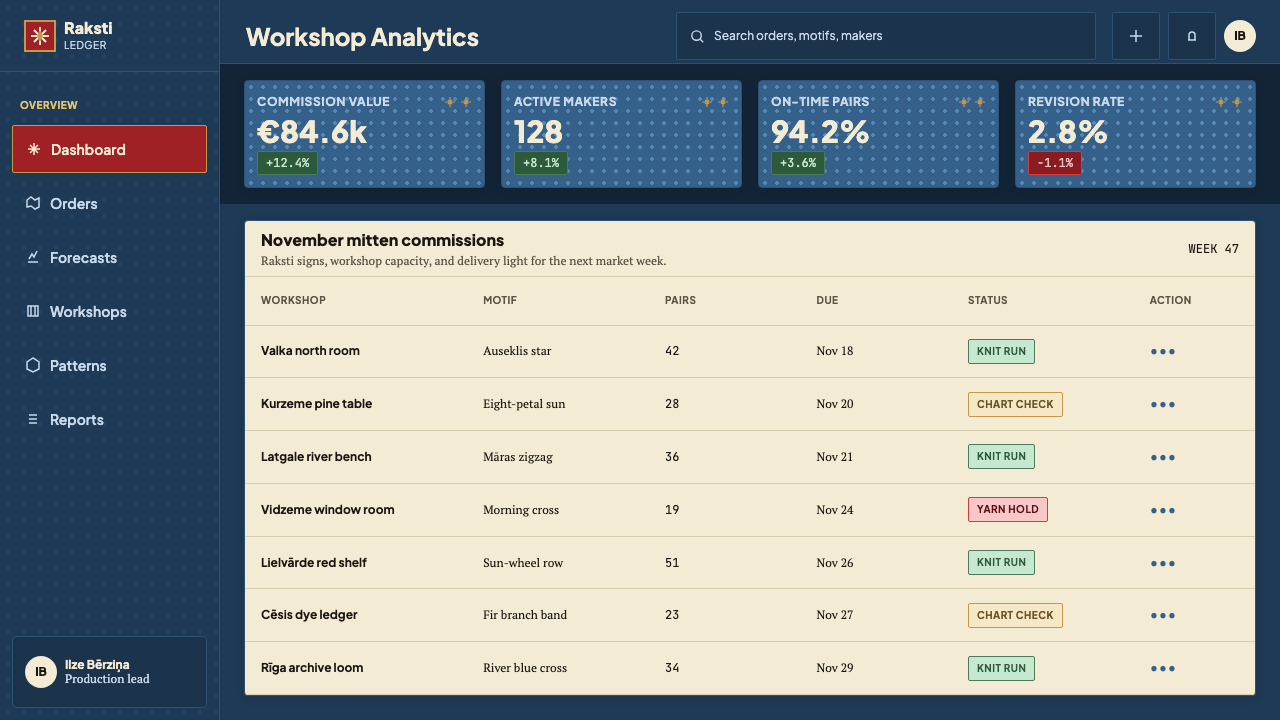Open actions menu for Valka north room
Image resolution: width=1280 pixels, height=720 pixels.
pos(1163,352)
